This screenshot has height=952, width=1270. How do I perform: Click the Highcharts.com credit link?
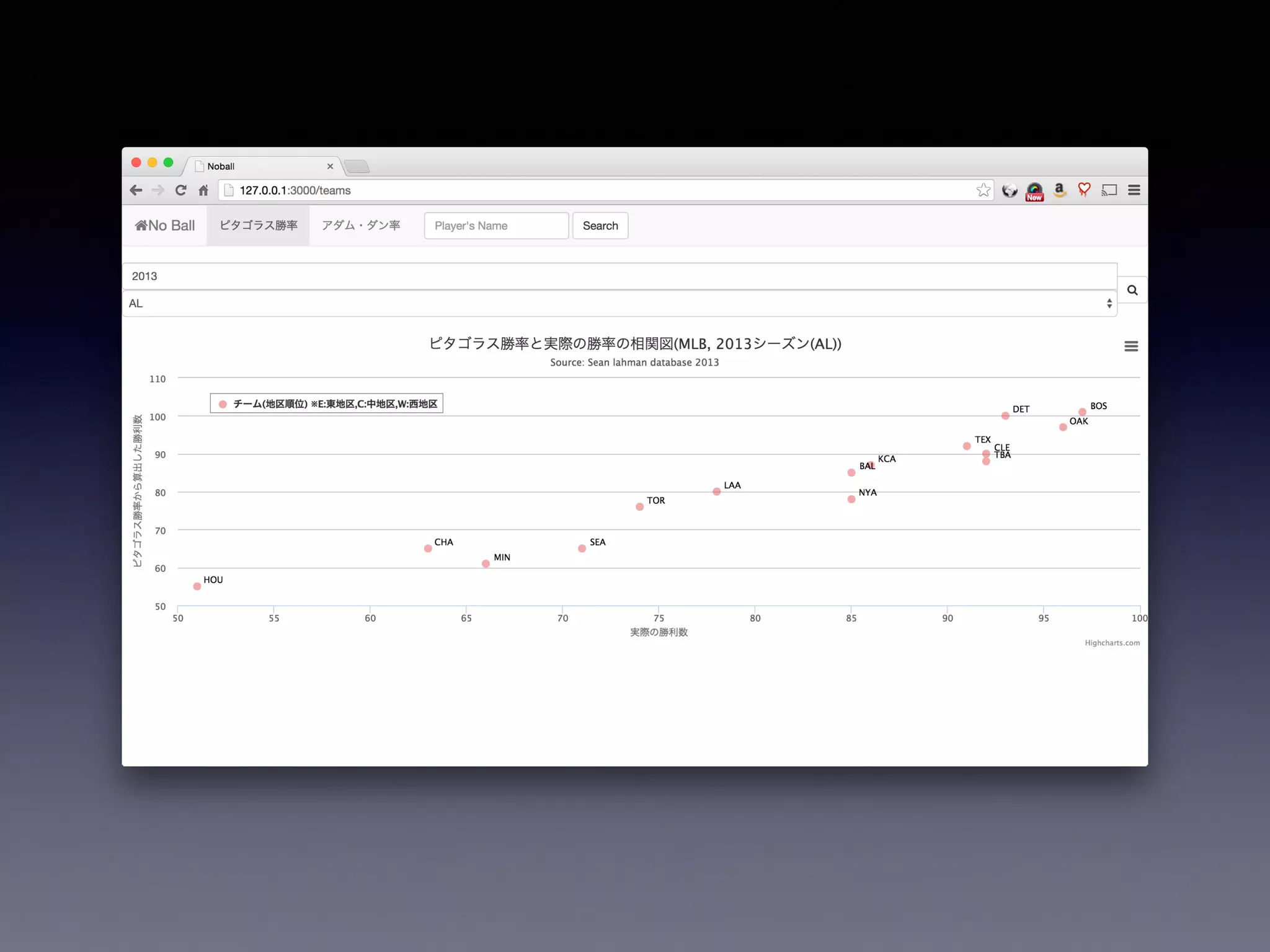click(x=1112, y=643)
